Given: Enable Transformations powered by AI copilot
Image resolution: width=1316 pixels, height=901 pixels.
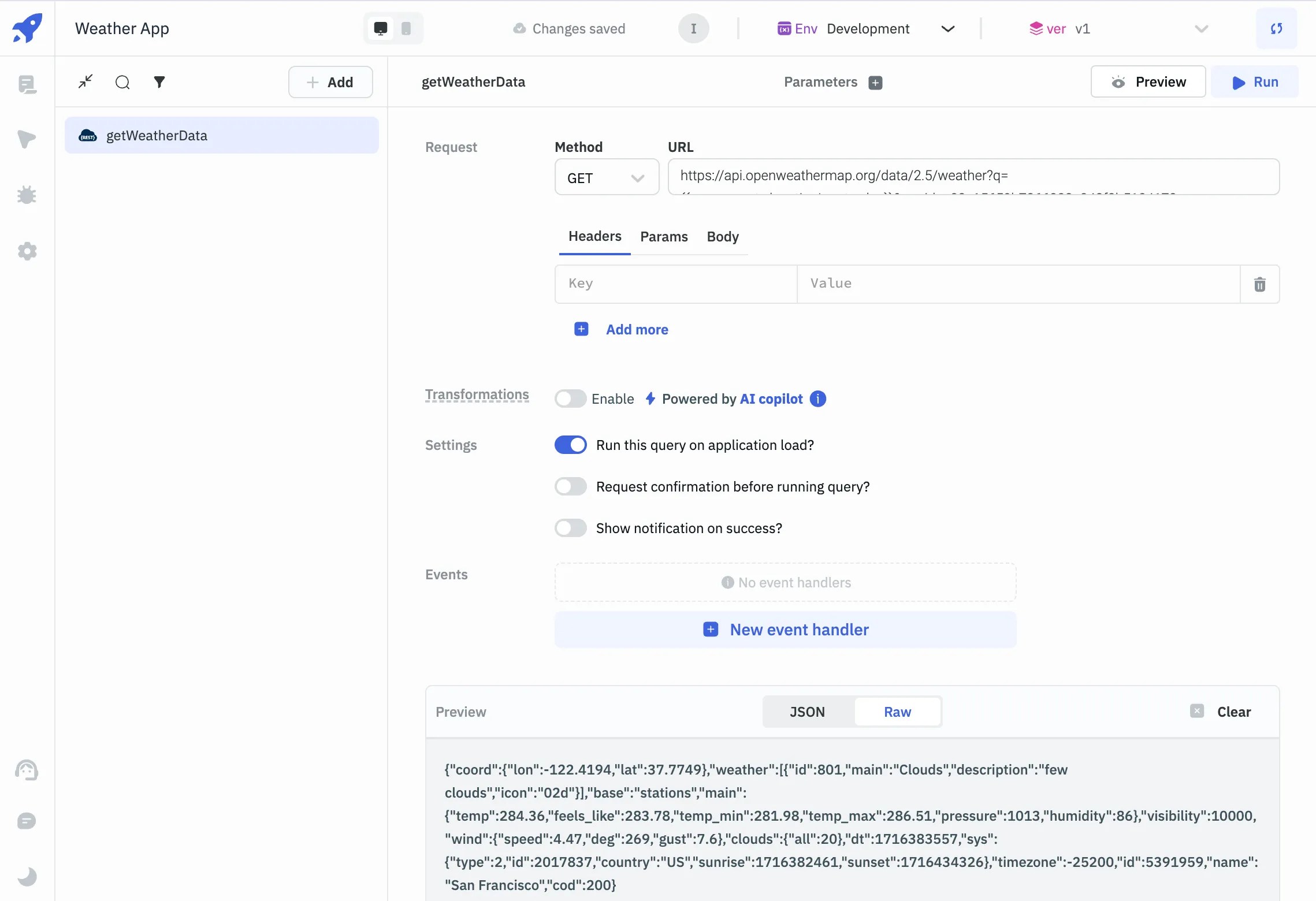Looking at the screenshot, I should click(570, 399).
